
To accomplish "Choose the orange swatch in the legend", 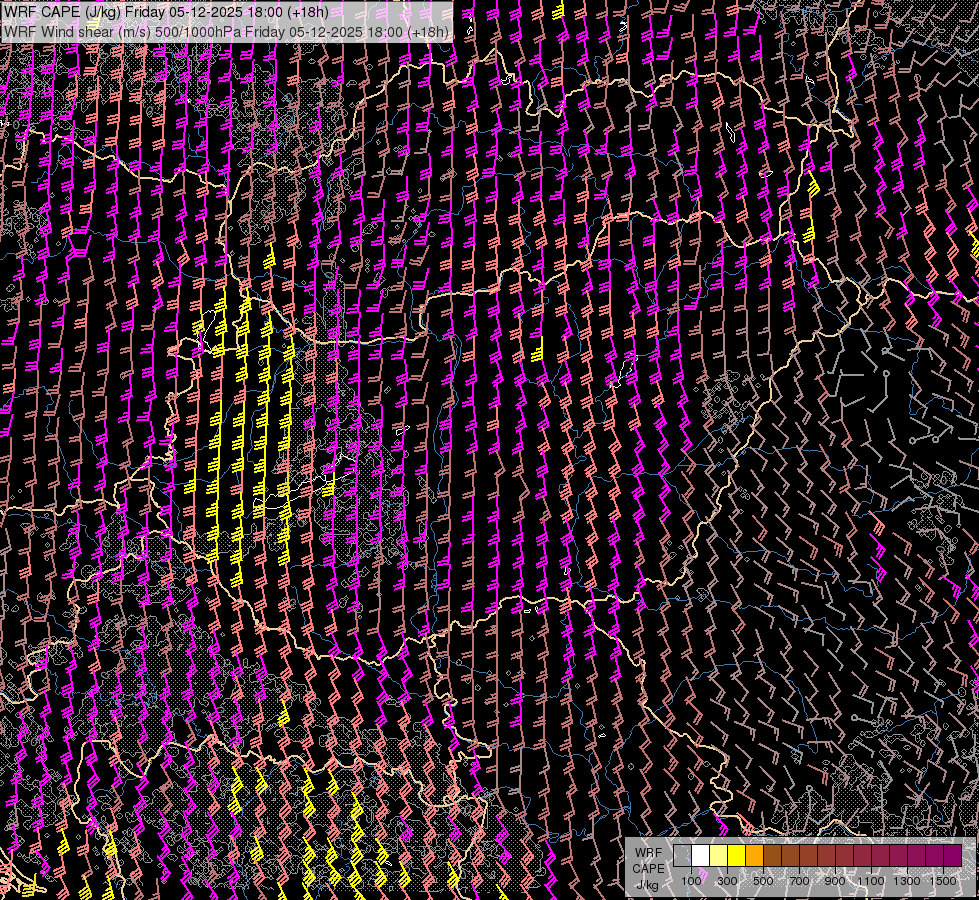I will (754, 855).
